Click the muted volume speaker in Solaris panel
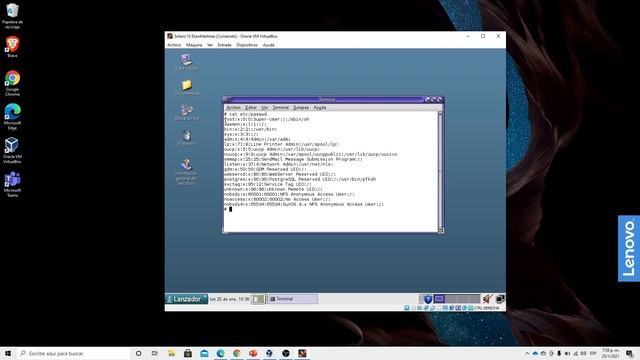 coord(488,299)
